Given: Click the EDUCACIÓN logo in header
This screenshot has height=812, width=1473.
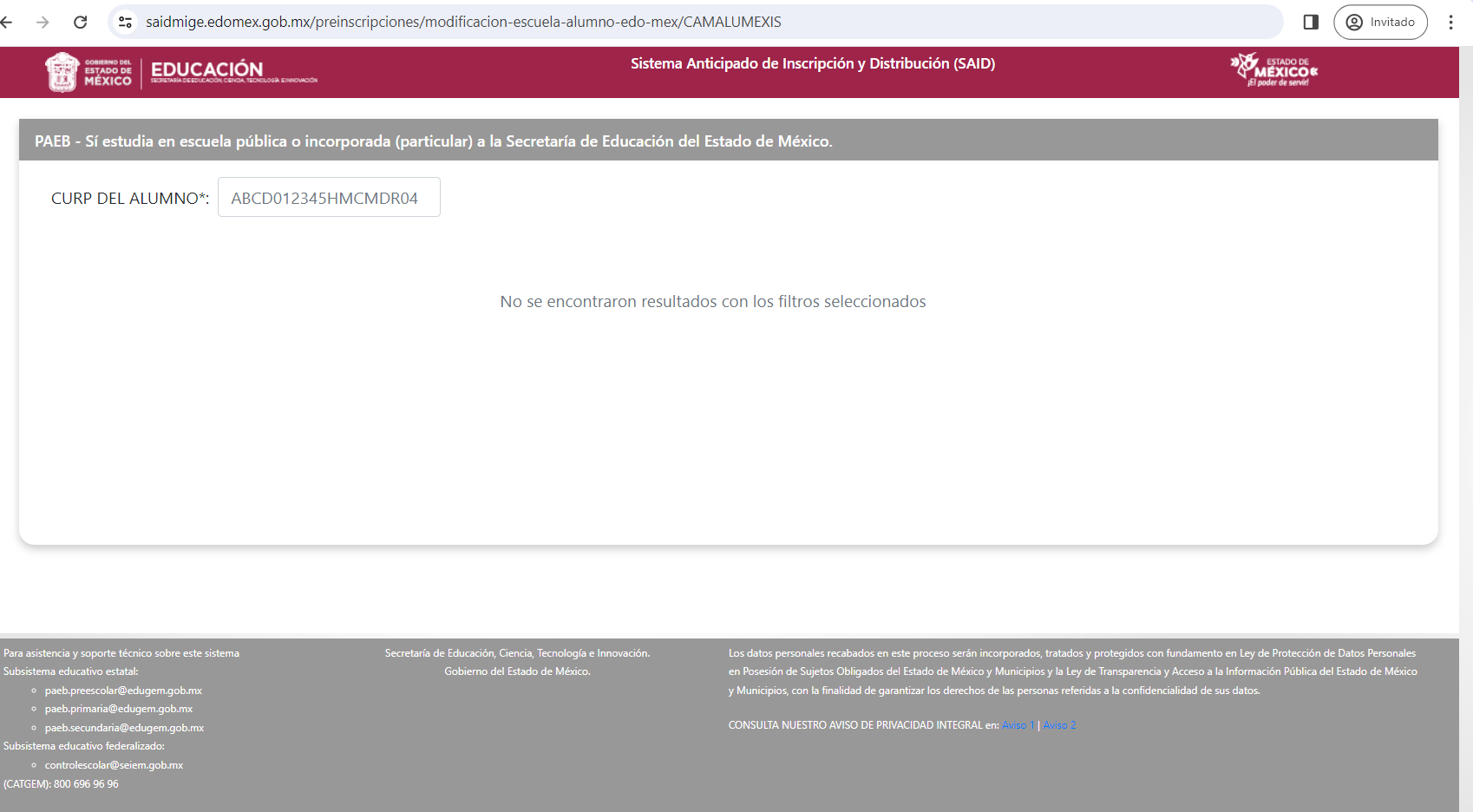Looking at the screenshot, I should tap(208, 70).
